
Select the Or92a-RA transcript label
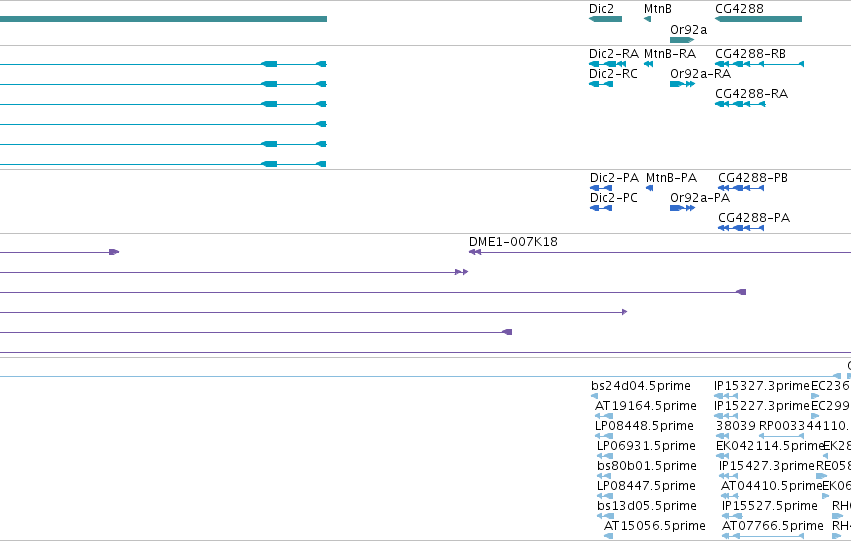point(701,74)
